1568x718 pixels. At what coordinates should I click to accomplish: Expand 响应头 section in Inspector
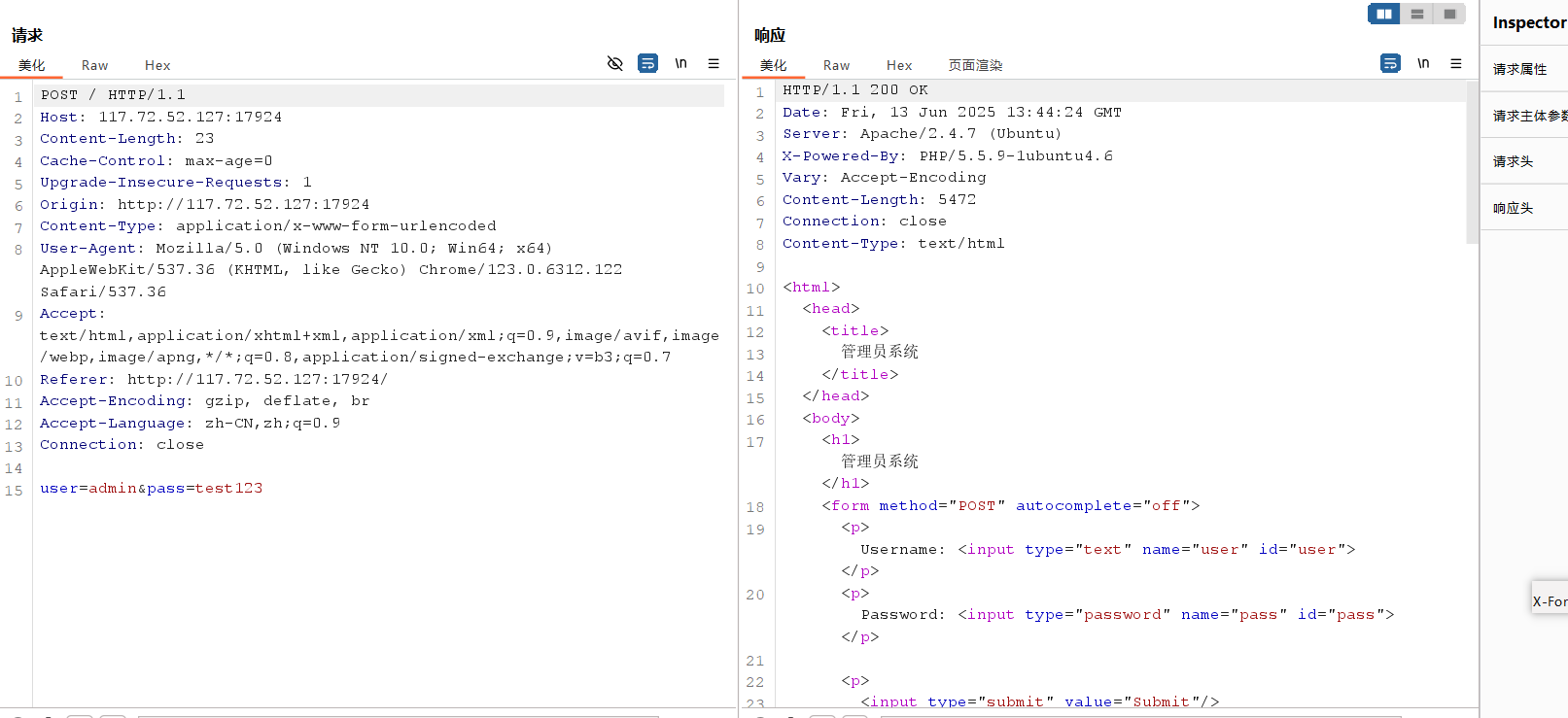pyautogui.click(x=1514, y=208)
